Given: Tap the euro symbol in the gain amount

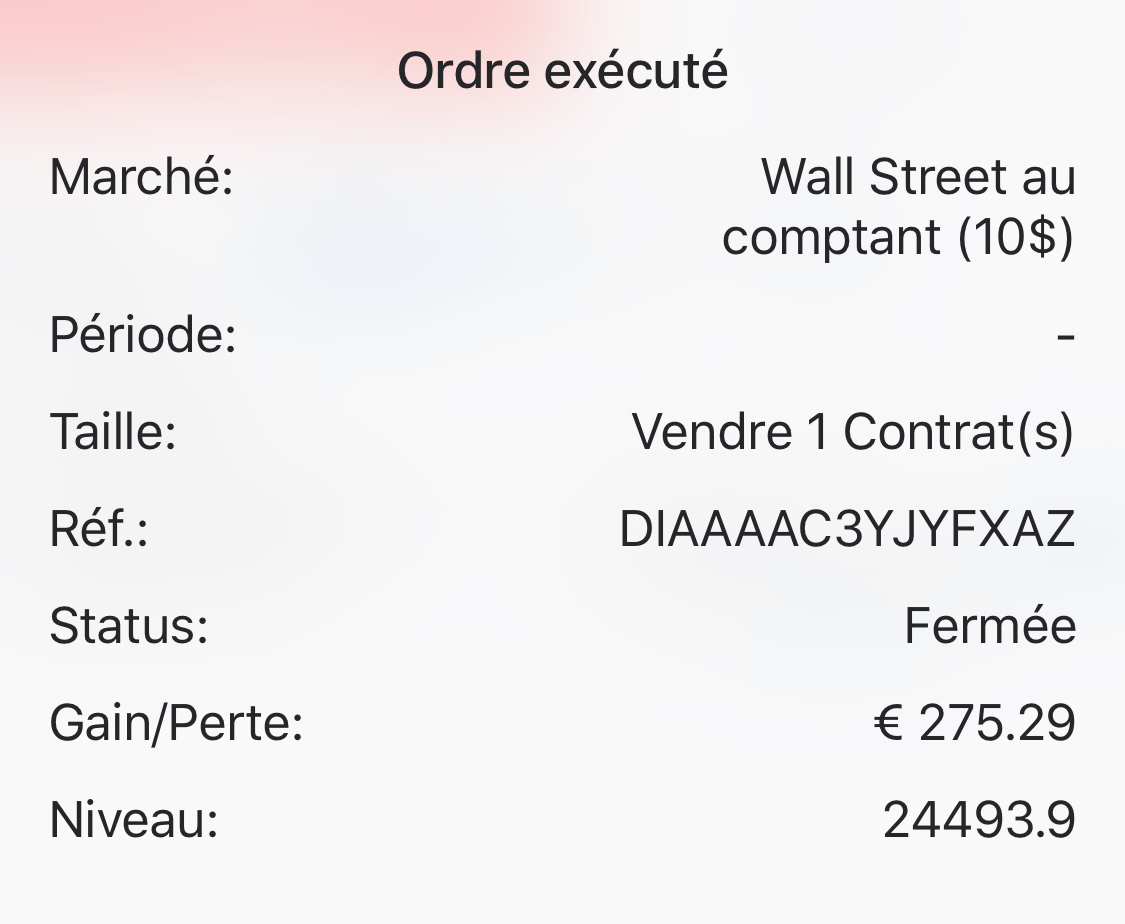Looking at the screenshot, I should point(888,723).
